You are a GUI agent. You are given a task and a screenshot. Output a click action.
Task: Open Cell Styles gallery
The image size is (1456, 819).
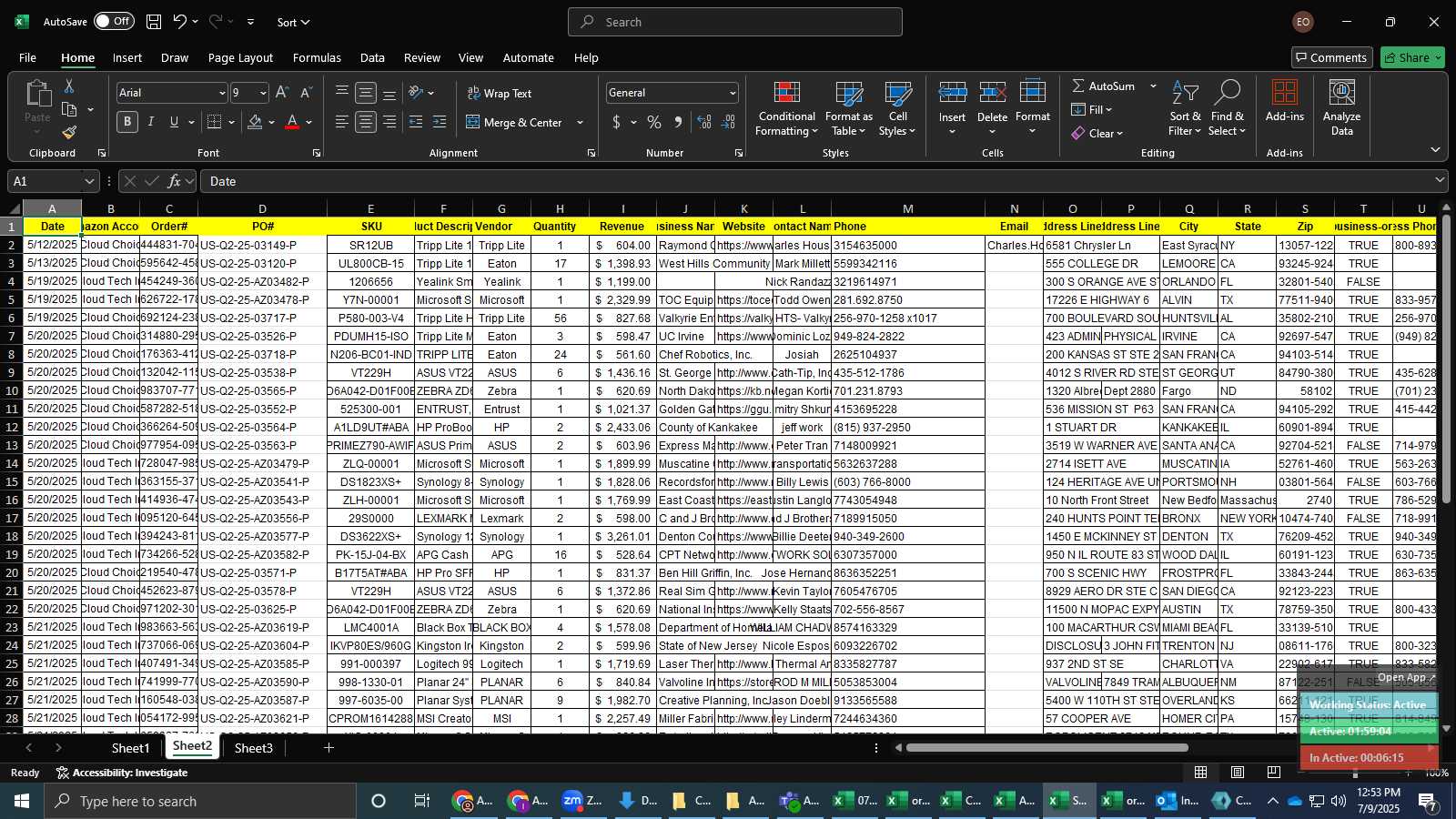897,109
